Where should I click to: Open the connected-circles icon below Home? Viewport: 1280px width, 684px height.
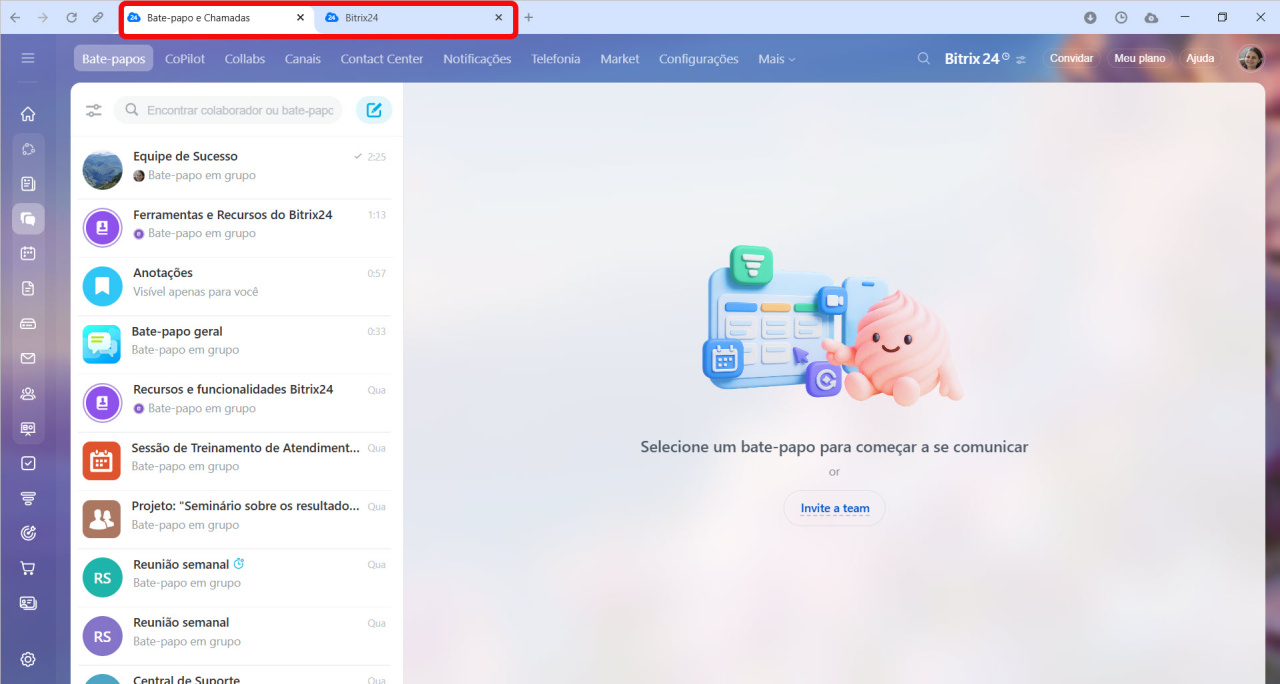point(28,149)
